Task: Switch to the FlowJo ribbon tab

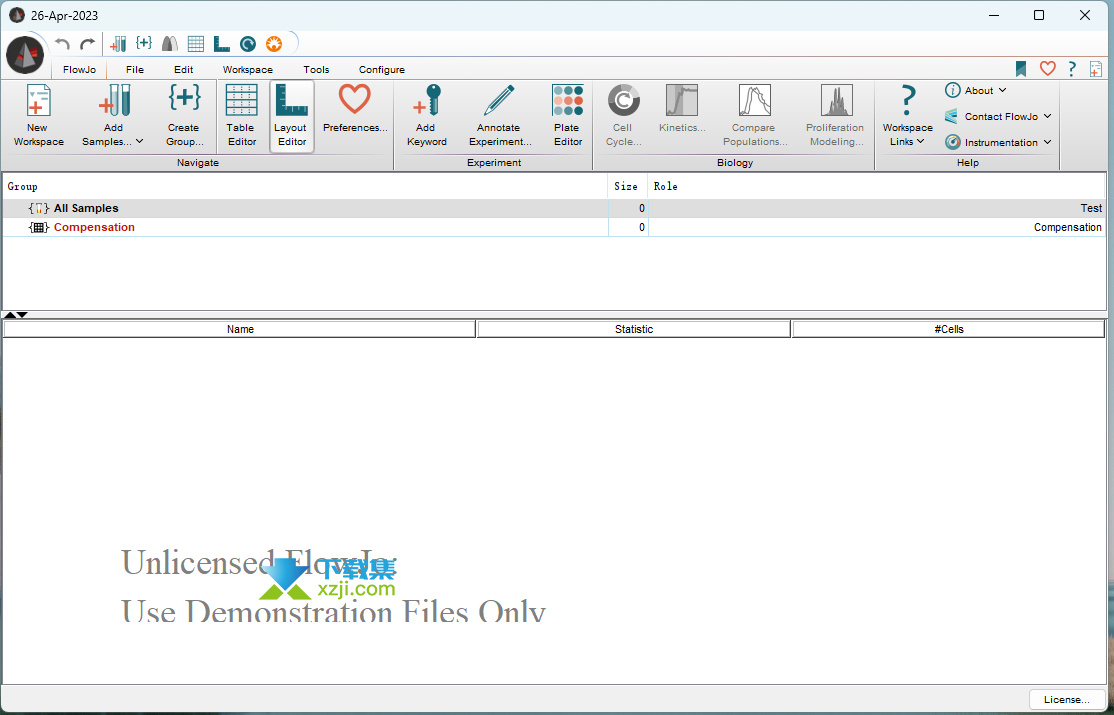Action: tap(79, 70)
